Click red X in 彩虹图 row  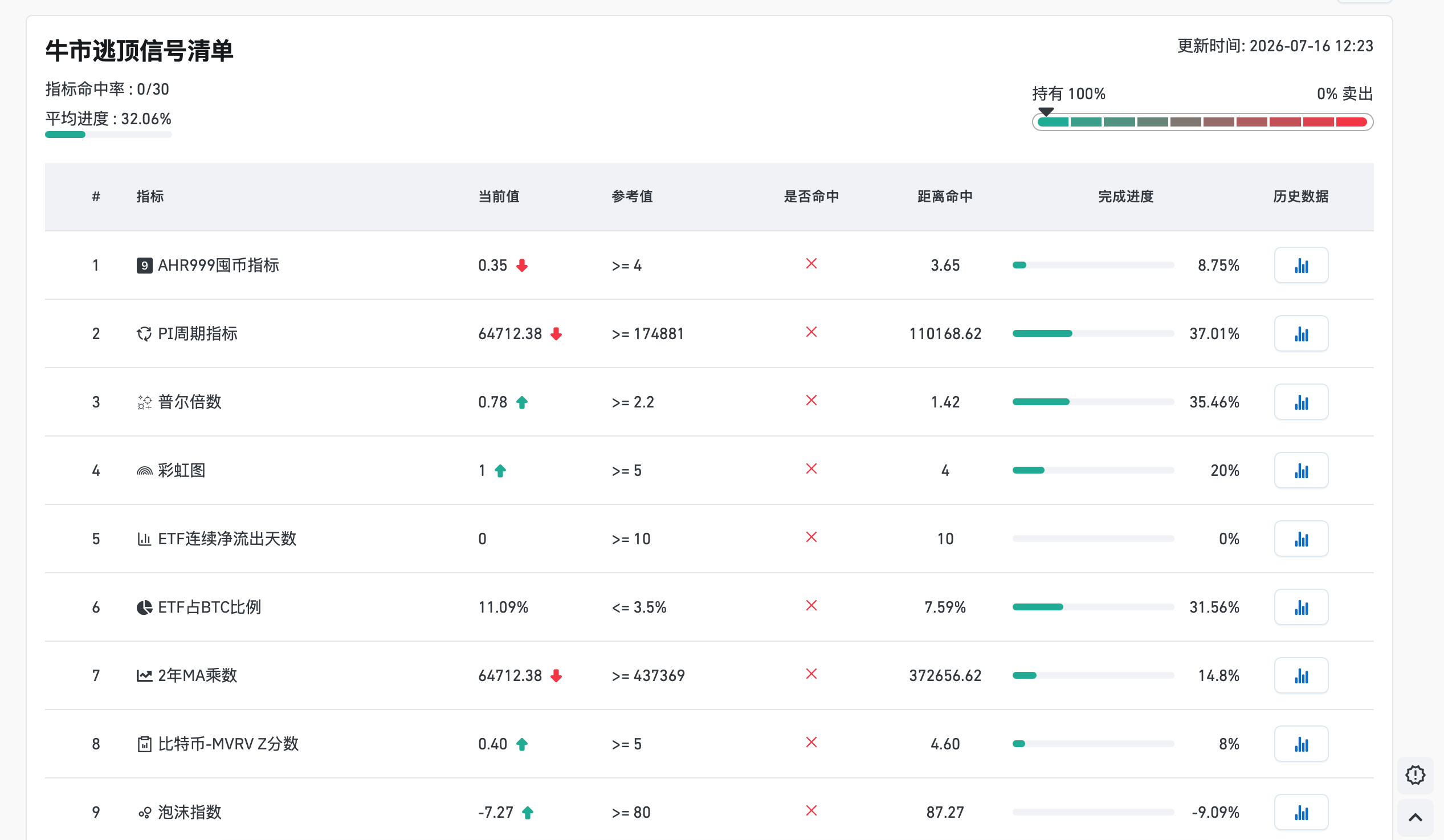coord(811,468)
